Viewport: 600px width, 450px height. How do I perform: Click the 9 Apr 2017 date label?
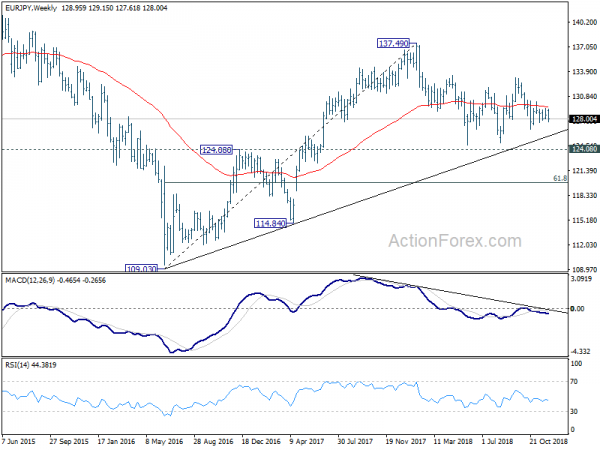pyautogui.click(x=307, y=441)
